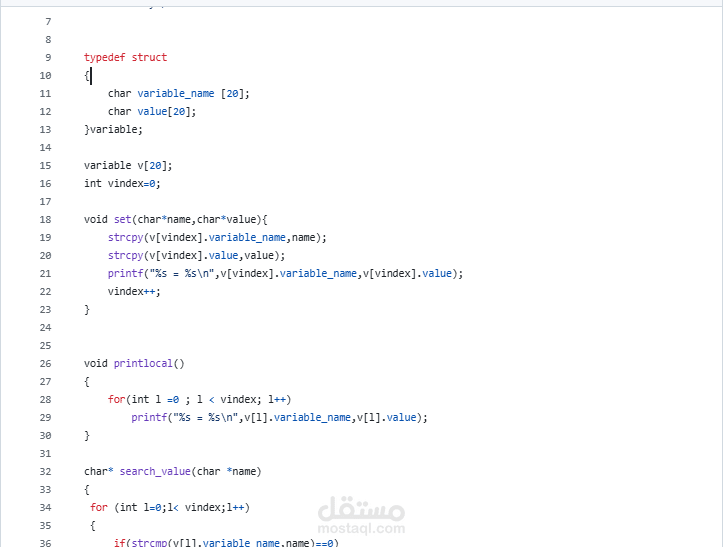Click opening brace on line 10
This screenshot has height=547, width=724.
[86, 76]
